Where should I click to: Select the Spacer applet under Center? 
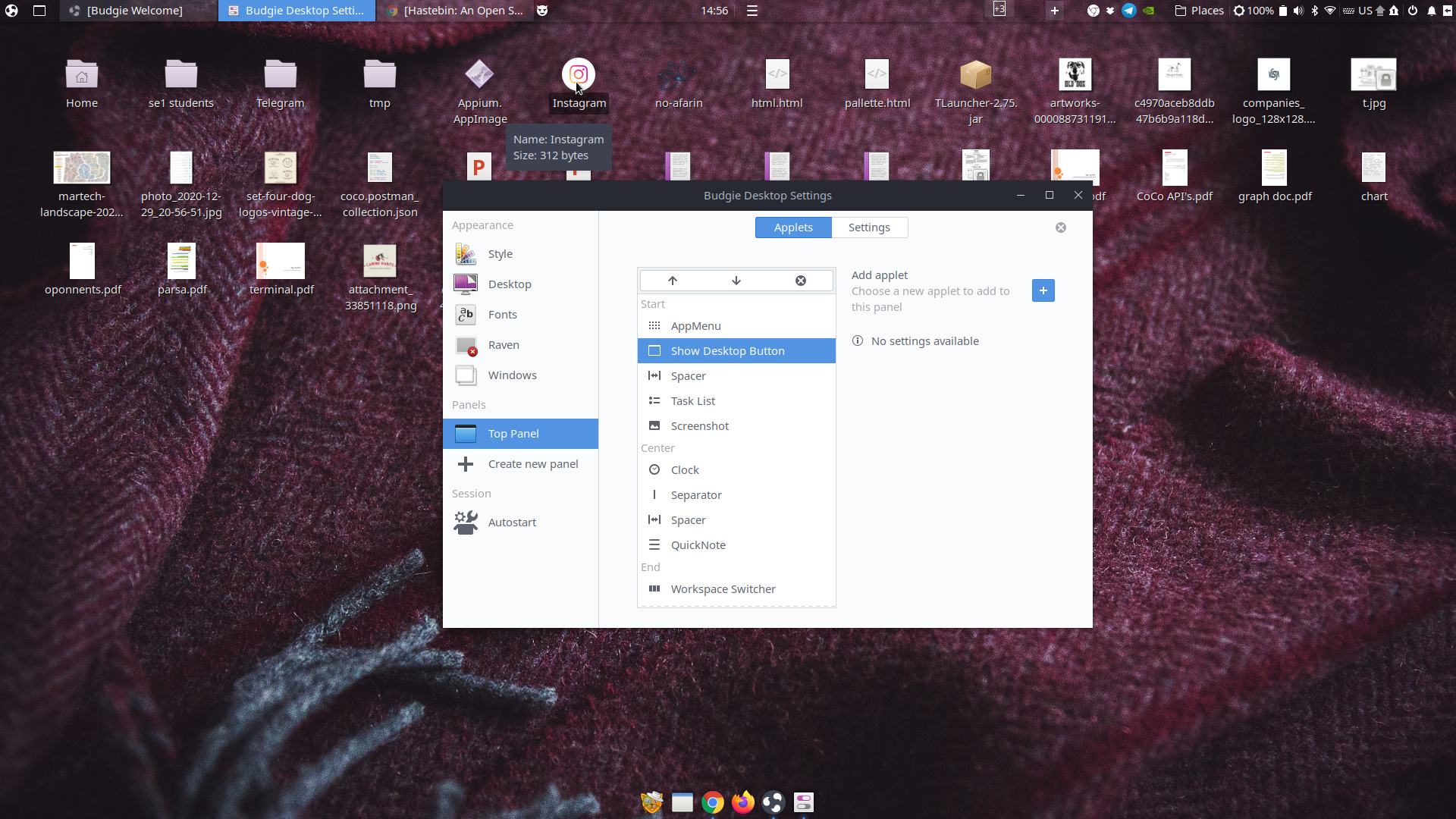(x=736, y=520)
